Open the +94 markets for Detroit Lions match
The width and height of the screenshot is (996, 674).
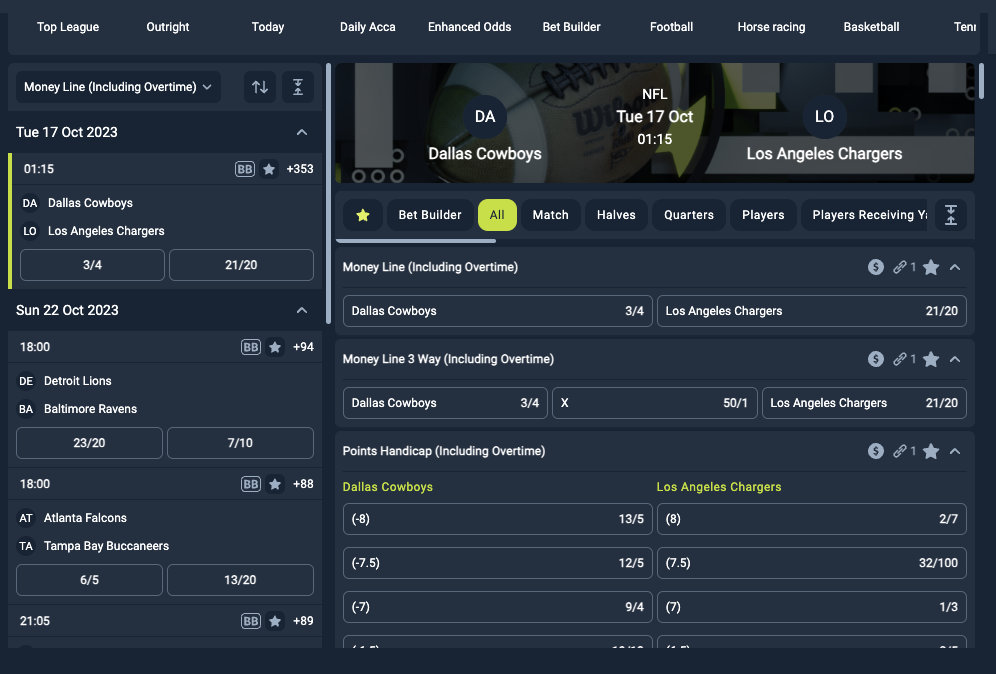[x=303, y=347]
